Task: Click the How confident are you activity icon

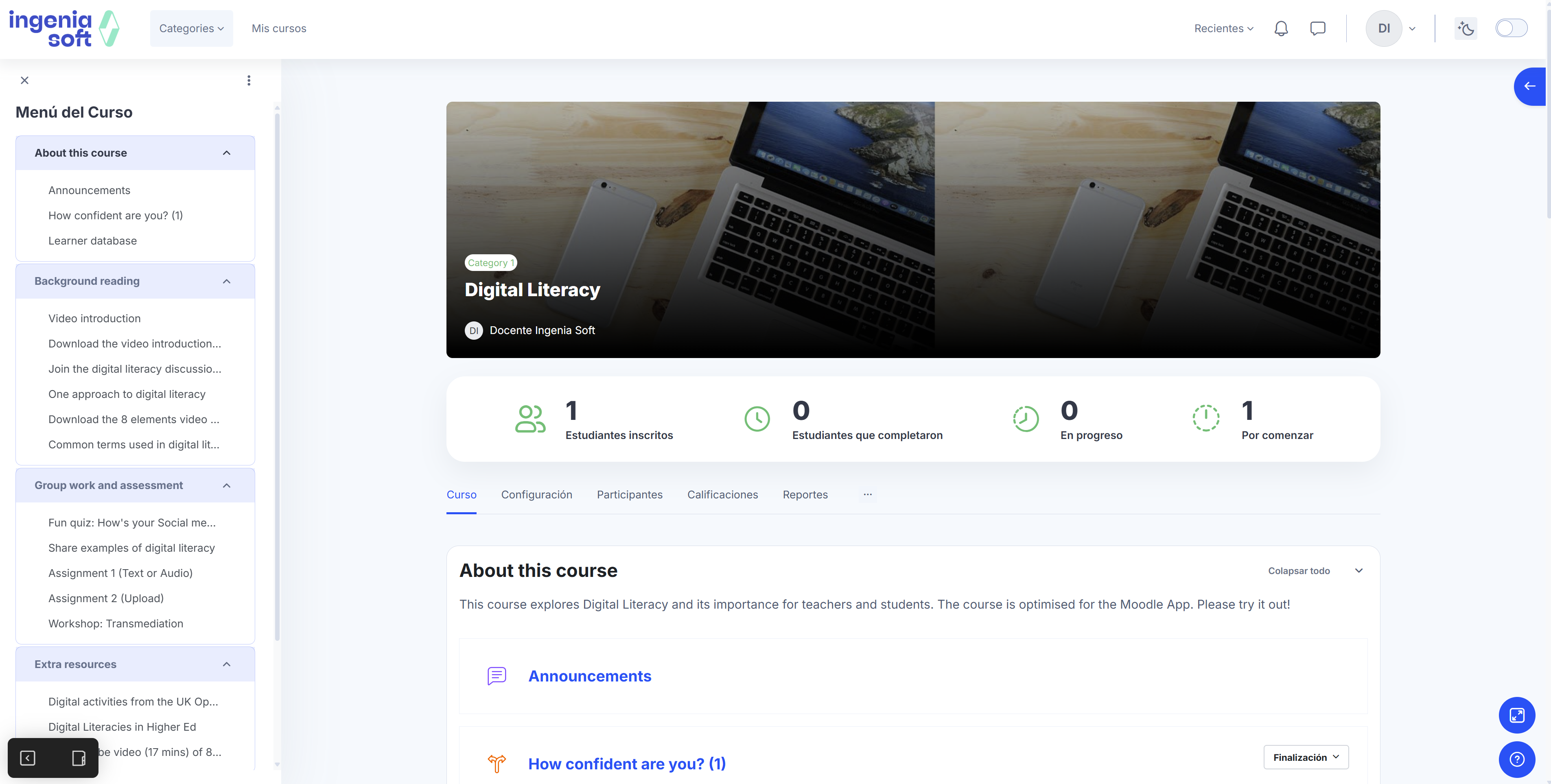Action: [x=496, y=763]
